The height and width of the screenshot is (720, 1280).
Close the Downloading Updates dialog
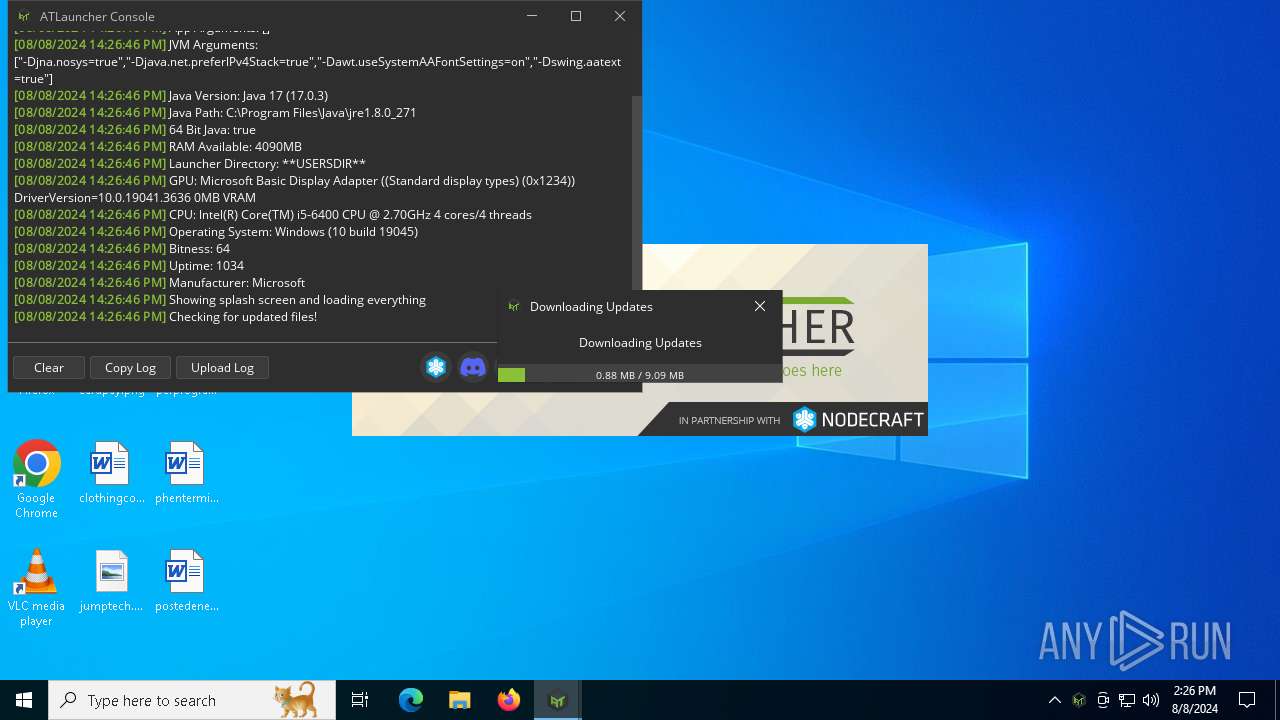[760, 306]
